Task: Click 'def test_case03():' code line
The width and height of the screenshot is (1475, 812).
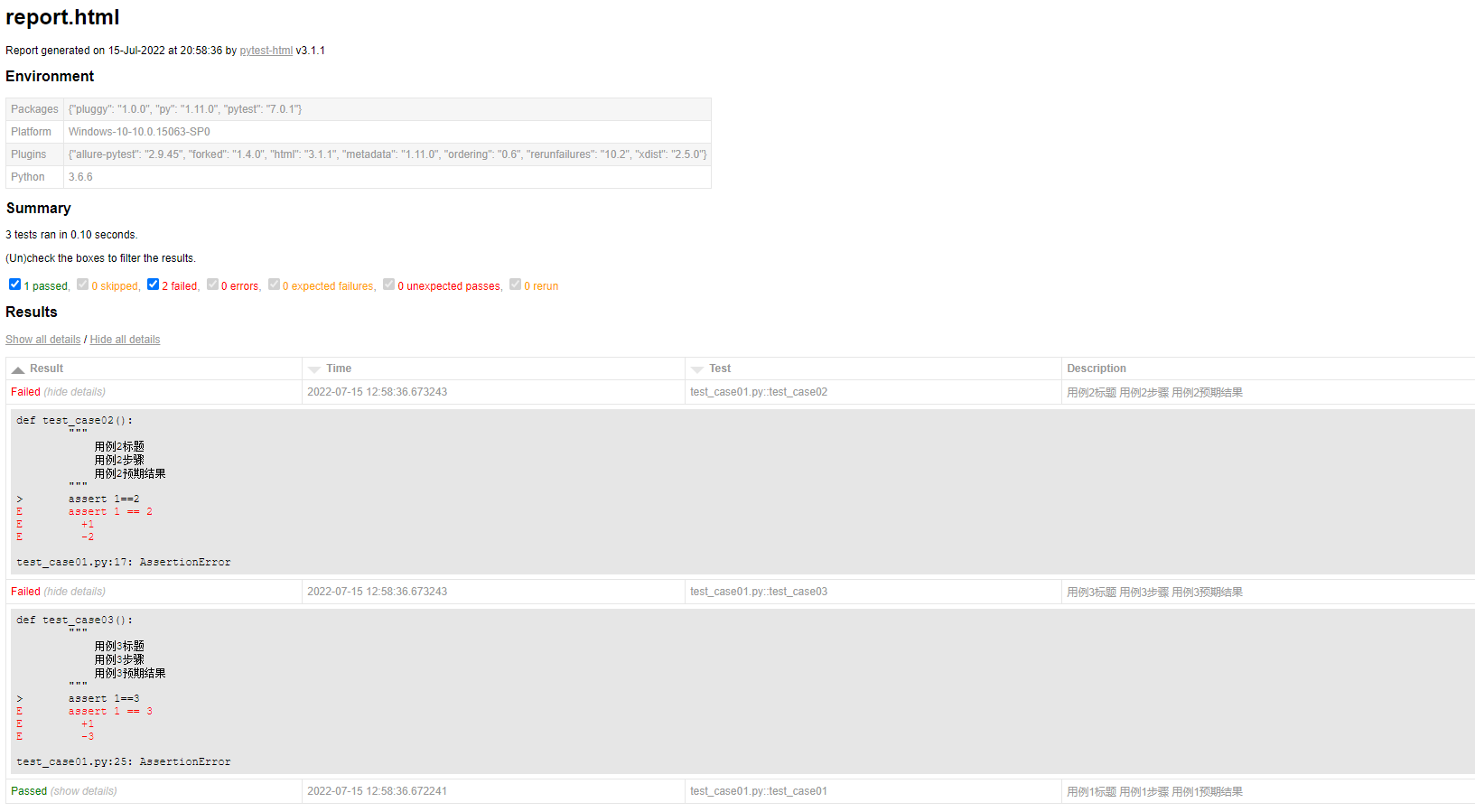Action: click(x=74, y=620)
